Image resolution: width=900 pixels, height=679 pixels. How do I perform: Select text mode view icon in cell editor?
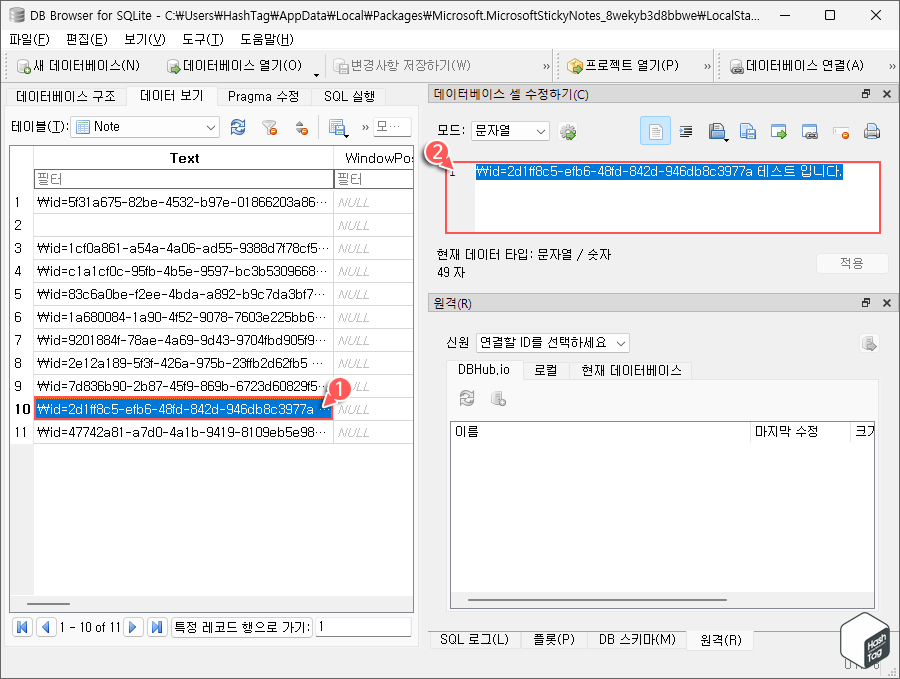tap(654, 131)
